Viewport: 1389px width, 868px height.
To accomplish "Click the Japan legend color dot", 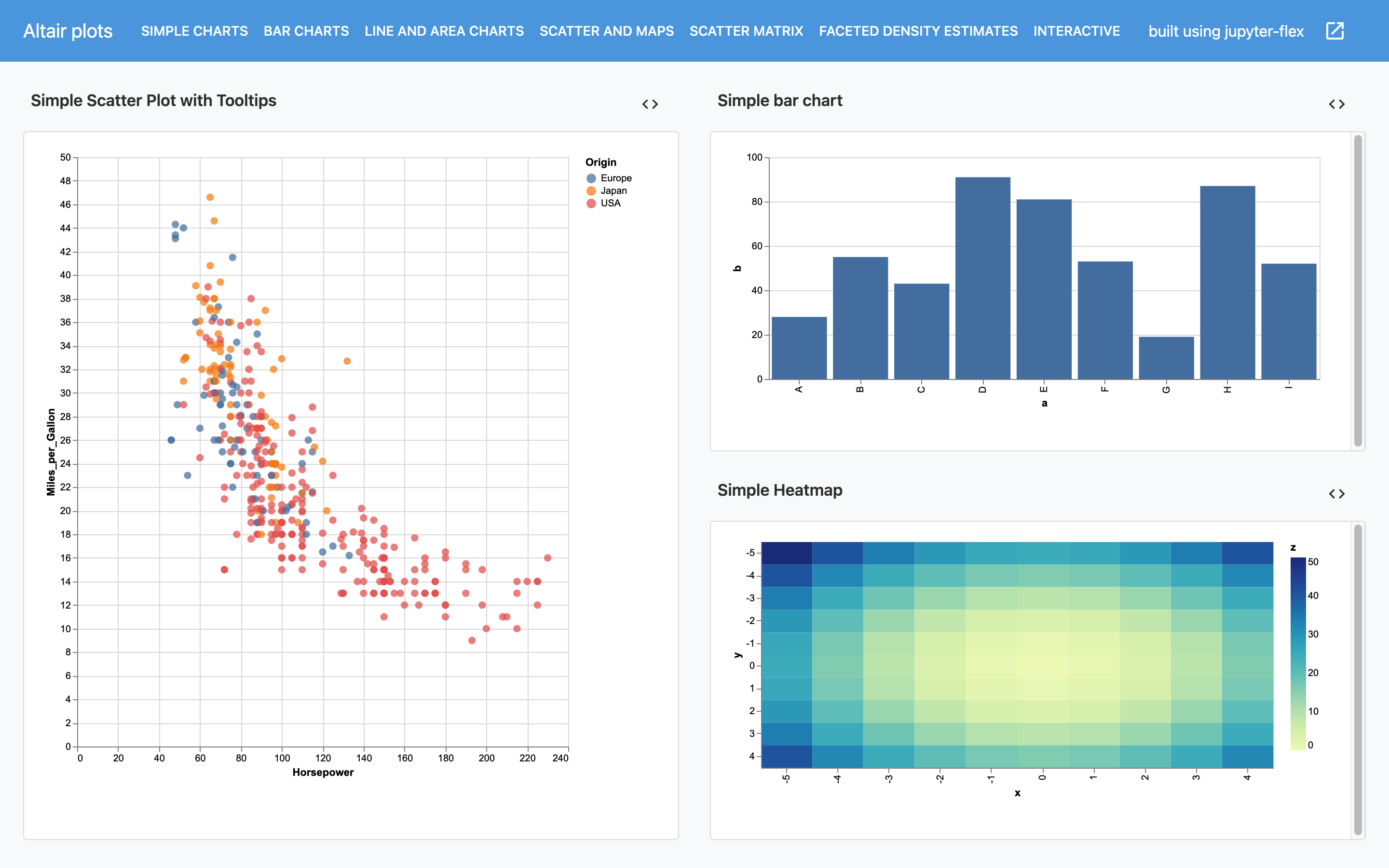I will coord(591,190).
